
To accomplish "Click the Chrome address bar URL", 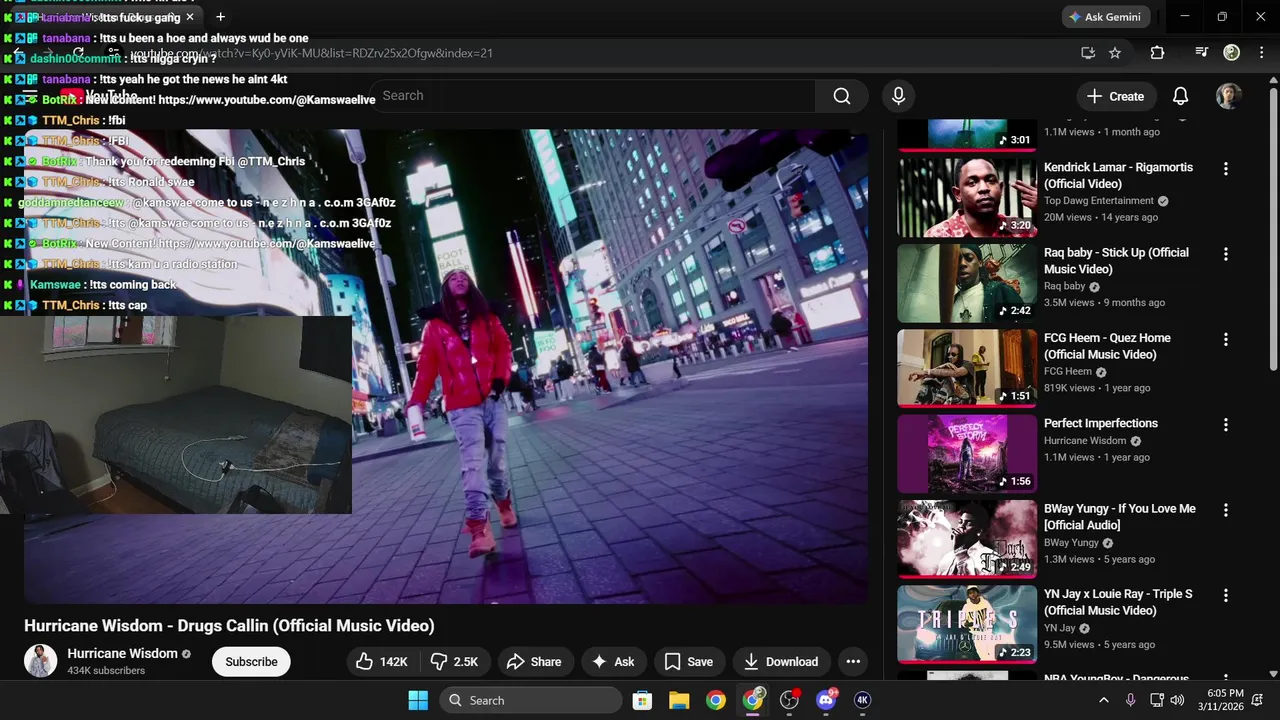I will click(311, 53).
